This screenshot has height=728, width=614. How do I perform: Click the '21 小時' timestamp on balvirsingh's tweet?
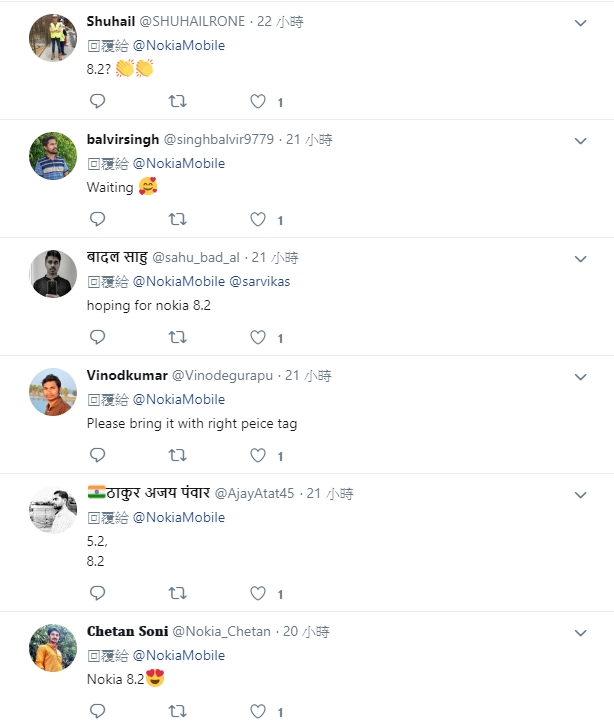(x=309, y=139)
